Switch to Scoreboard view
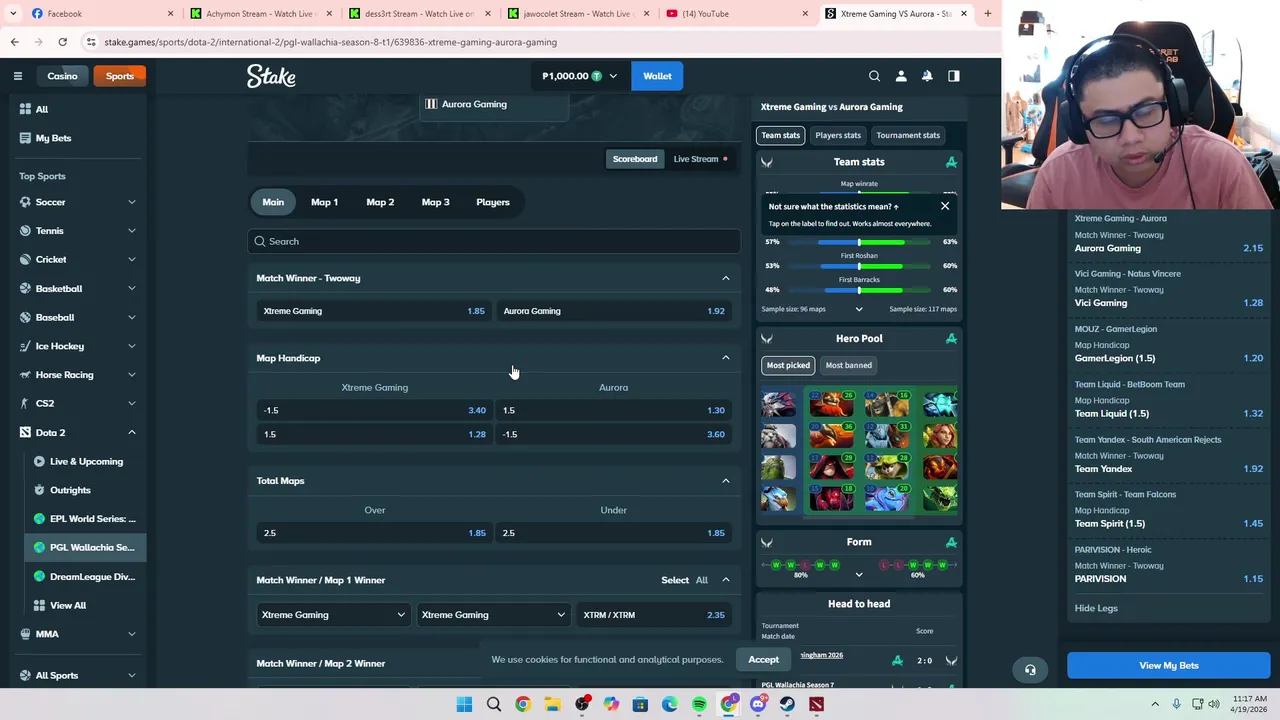1280x720 pixels. (x=635, y=159)
